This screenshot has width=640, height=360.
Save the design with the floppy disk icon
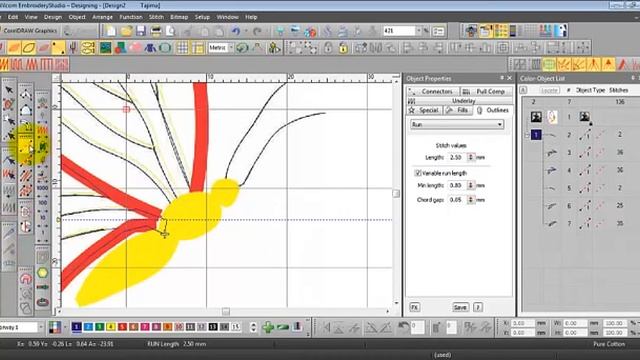(141, 31)
